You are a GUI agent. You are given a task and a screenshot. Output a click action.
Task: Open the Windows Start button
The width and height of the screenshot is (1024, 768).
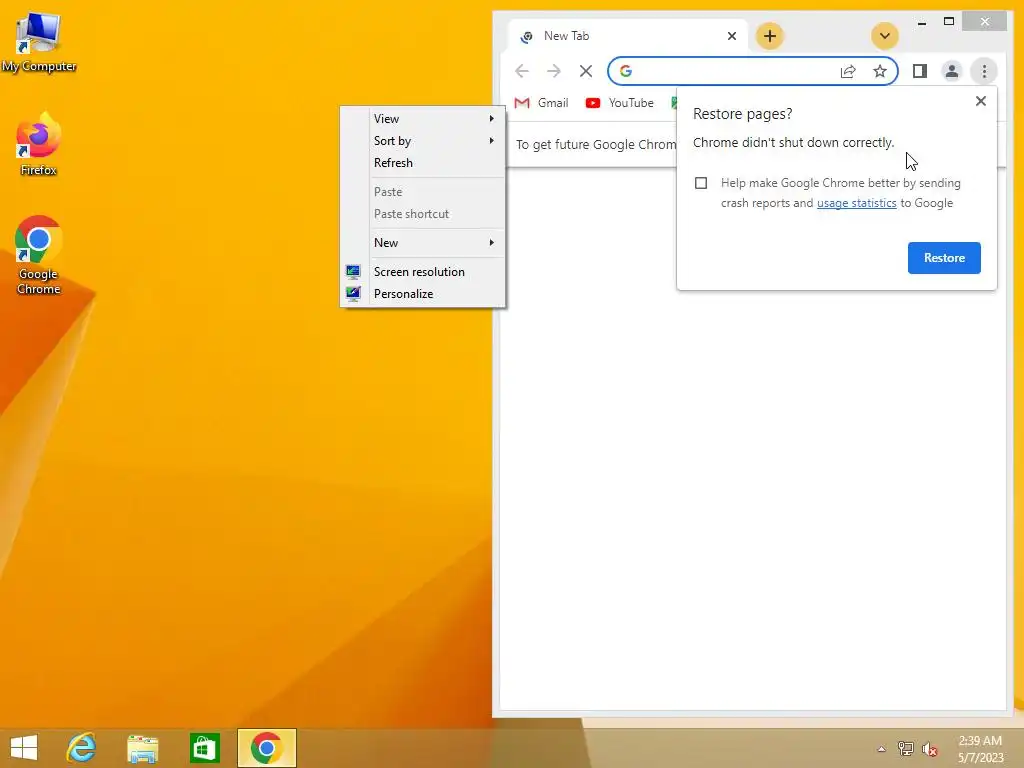click(x=24, y=748)
